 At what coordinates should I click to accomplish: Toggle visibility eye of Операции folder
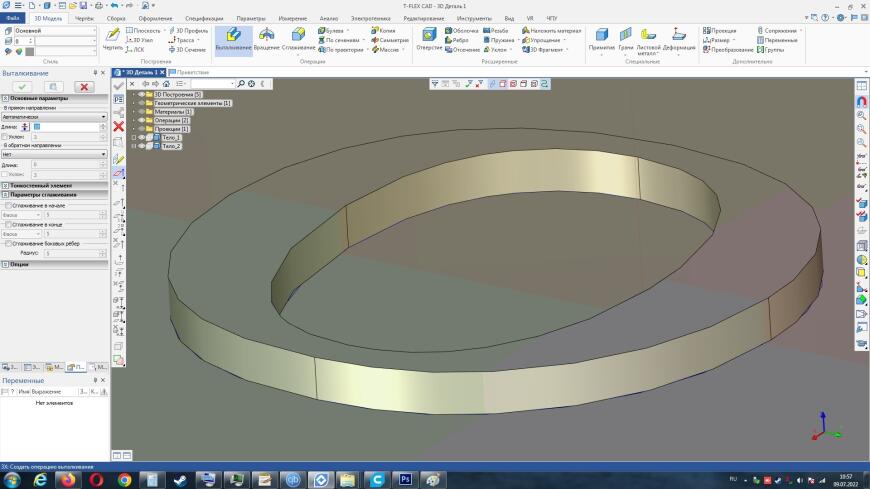pos(141,120)
